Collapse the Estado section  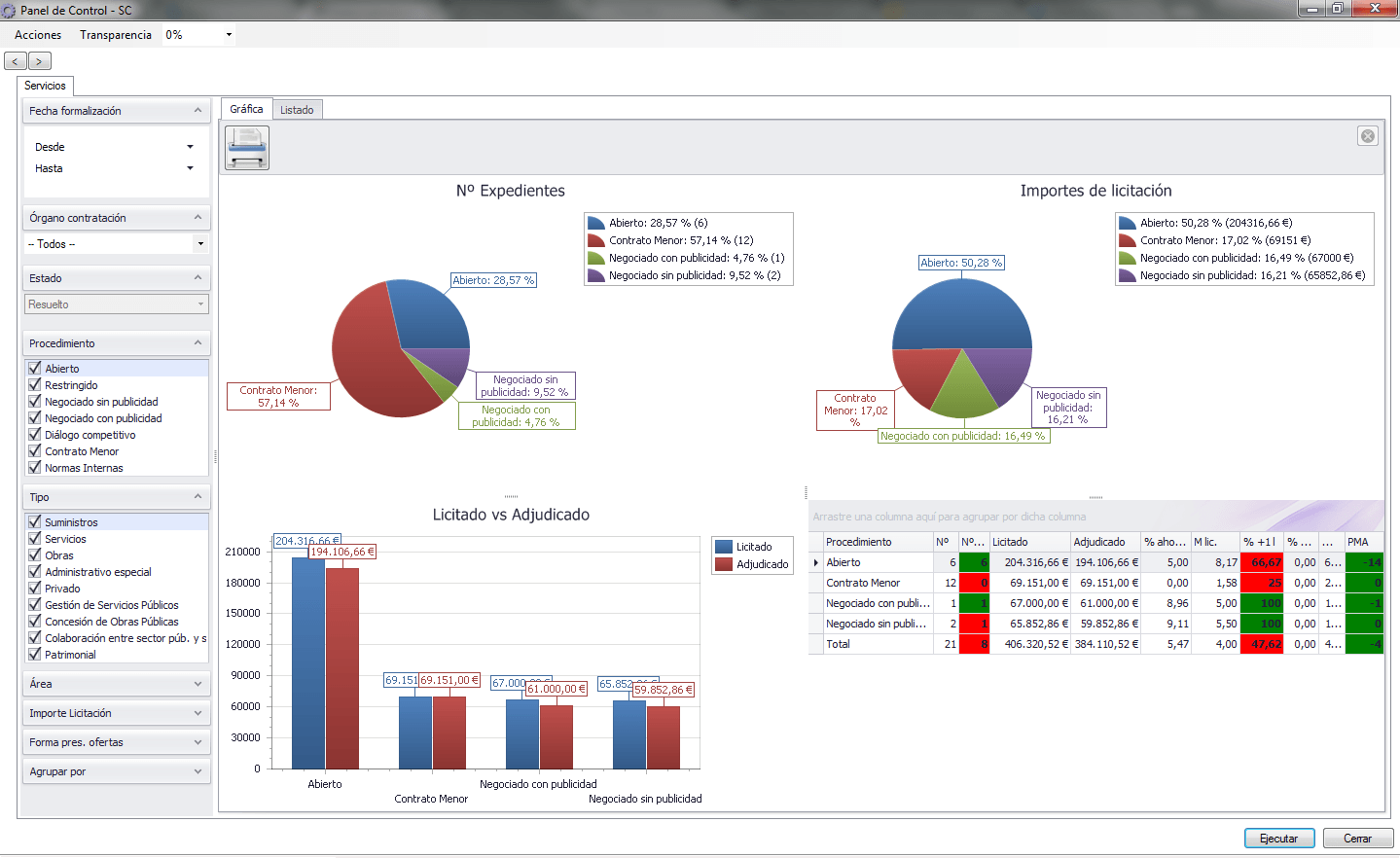click(x=198, y=278)
